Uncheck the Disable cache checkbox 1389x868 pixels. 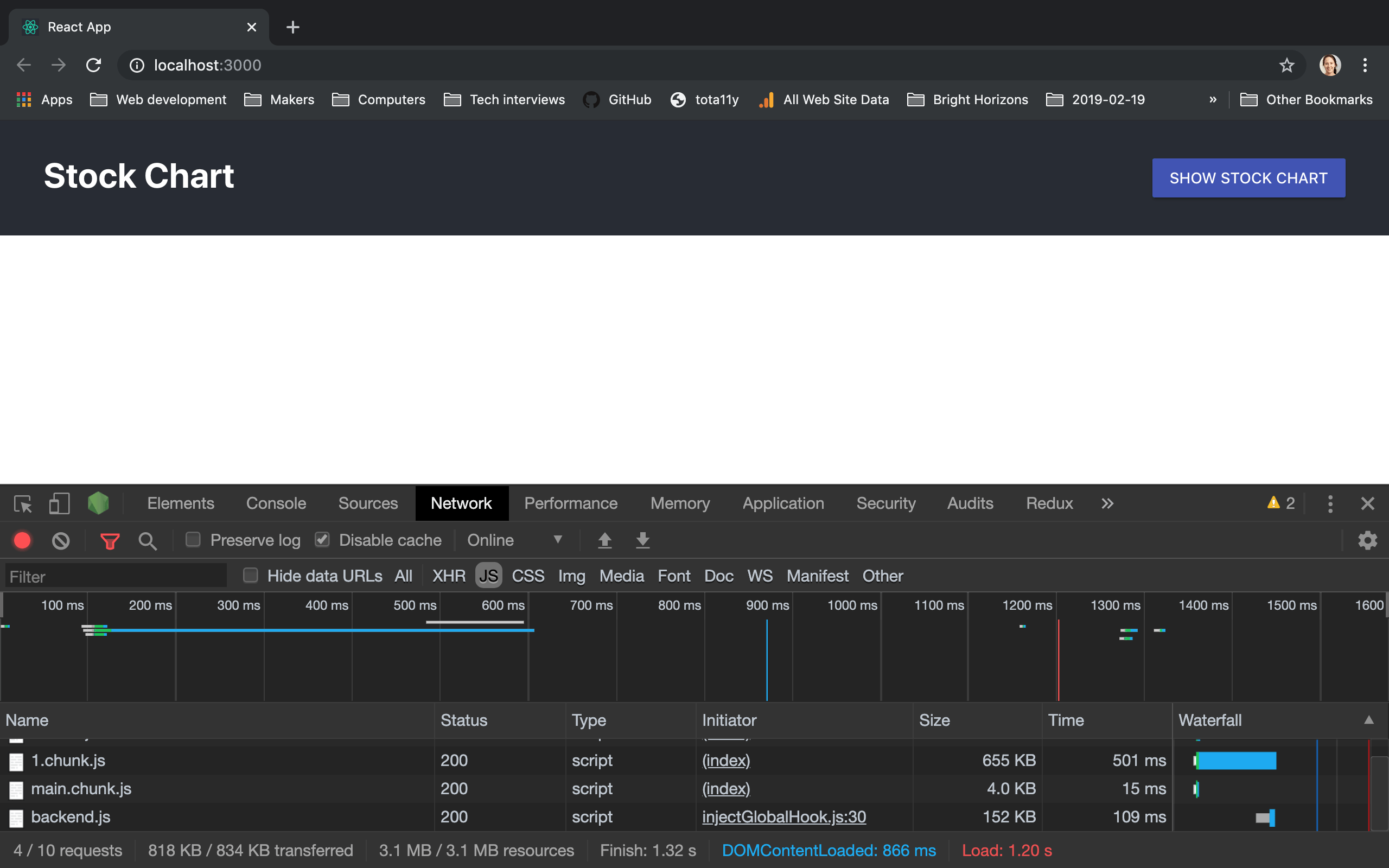coord(322,540)
